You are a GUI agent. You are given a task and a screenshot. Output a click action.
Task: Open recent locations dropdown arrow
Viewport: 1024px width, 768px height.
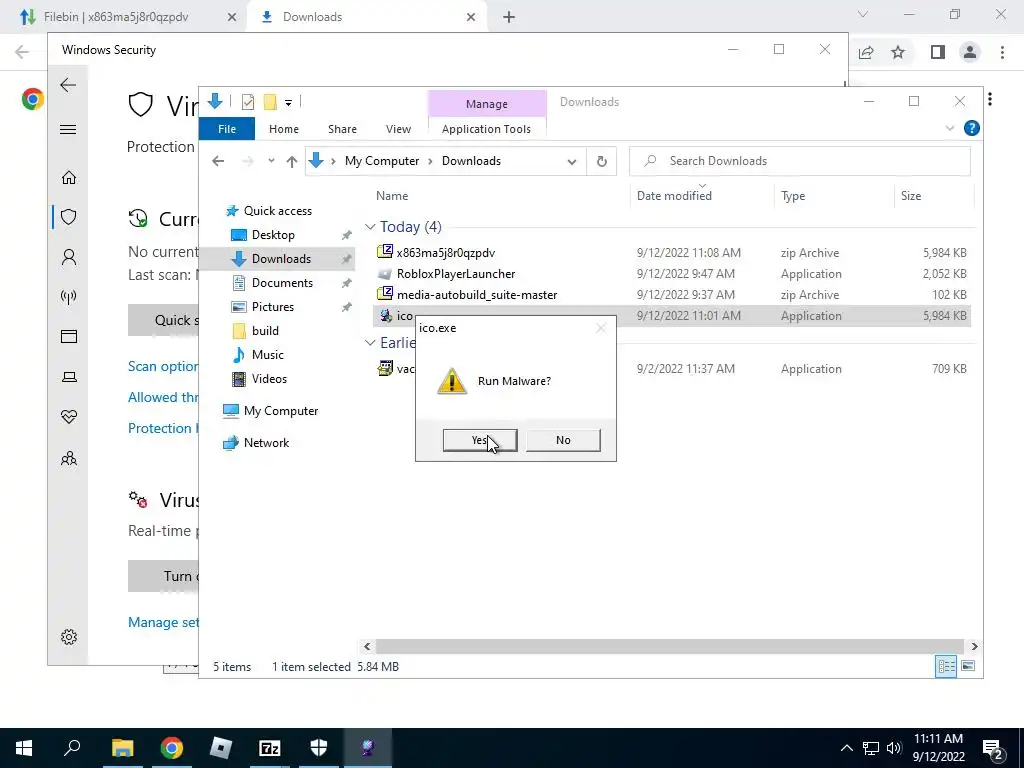point(271,161)
